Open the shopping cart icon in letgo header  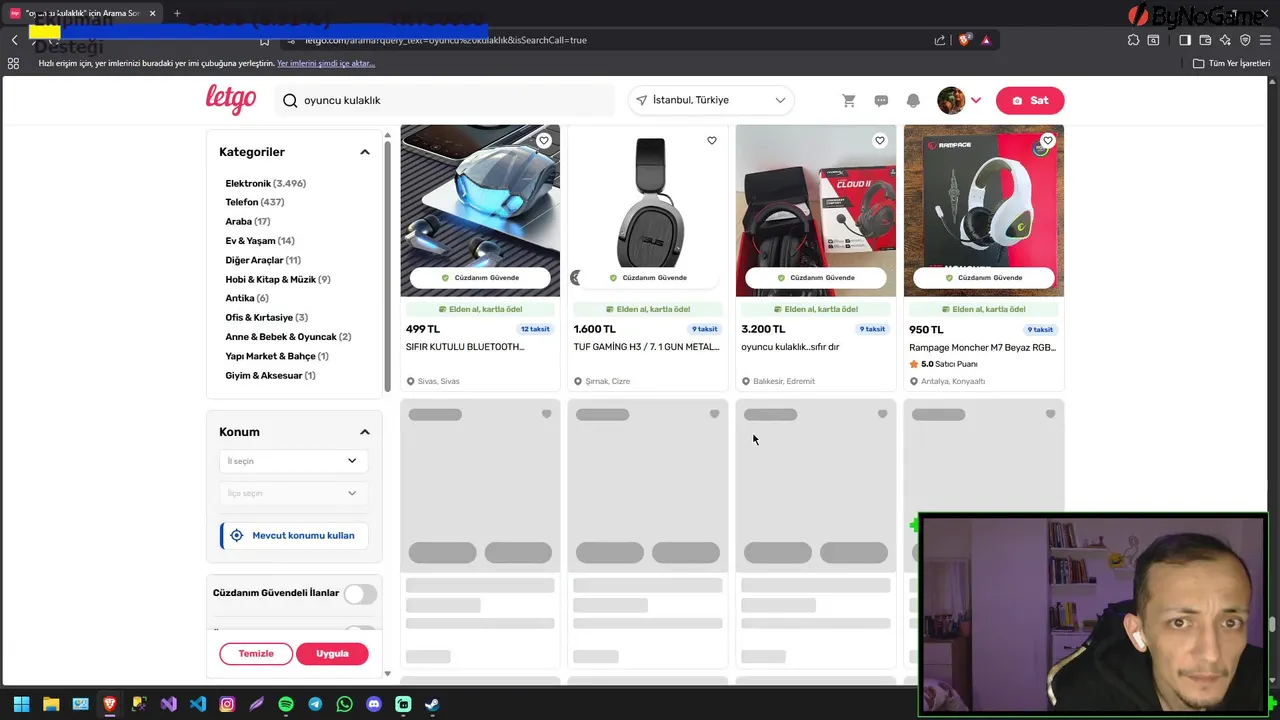[849, 100]
